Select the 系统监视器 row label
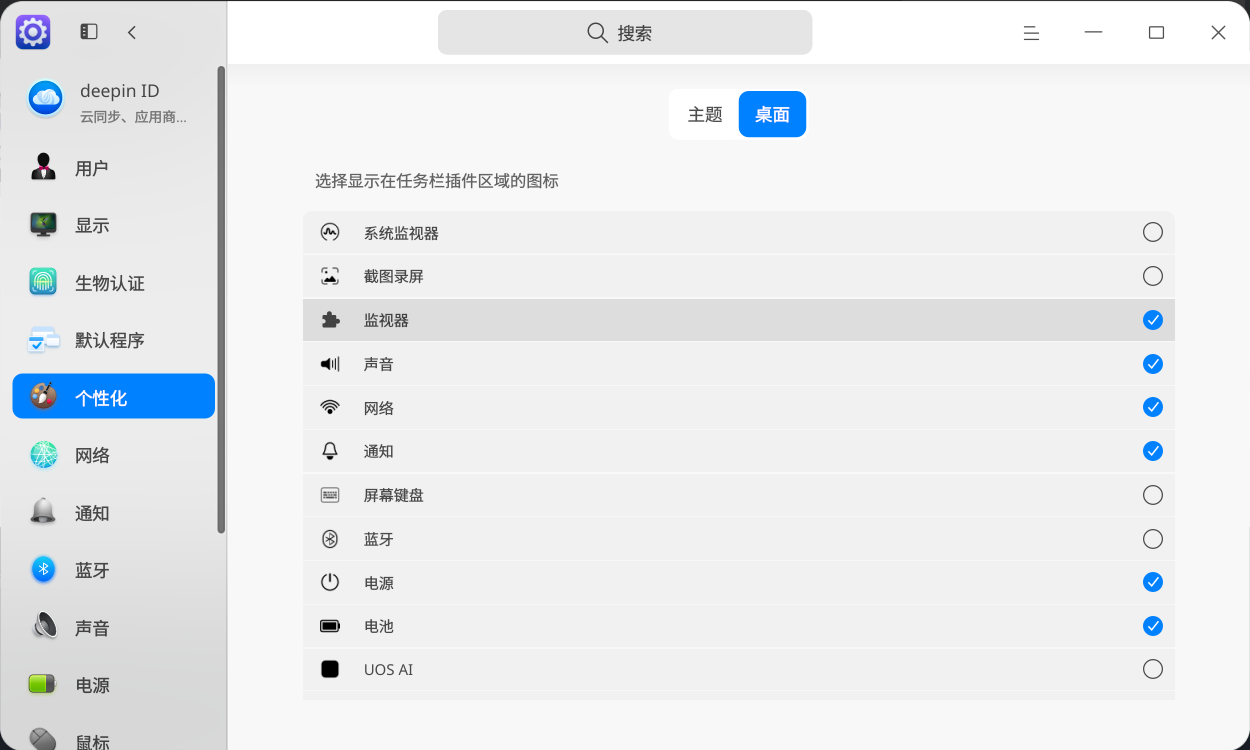Image resolution: width=1250 pixels, height=750 pixels. click(401, 233)
